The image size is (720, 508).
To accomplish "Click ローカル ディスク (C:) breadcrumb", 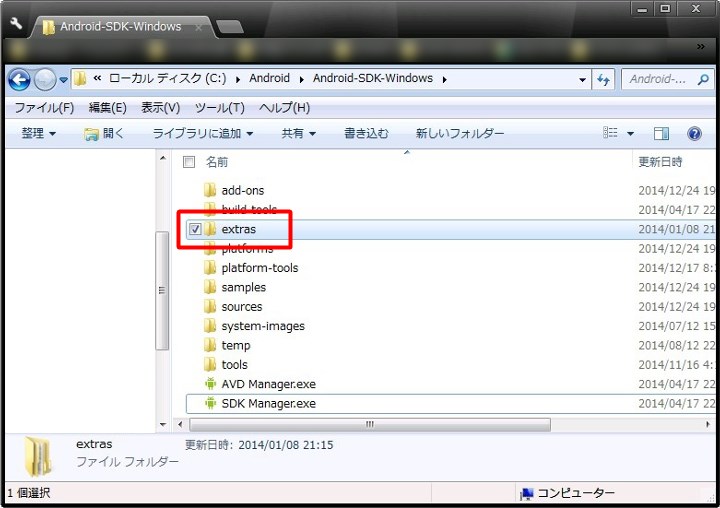I will pyautogui.click(x=168, y=79).
